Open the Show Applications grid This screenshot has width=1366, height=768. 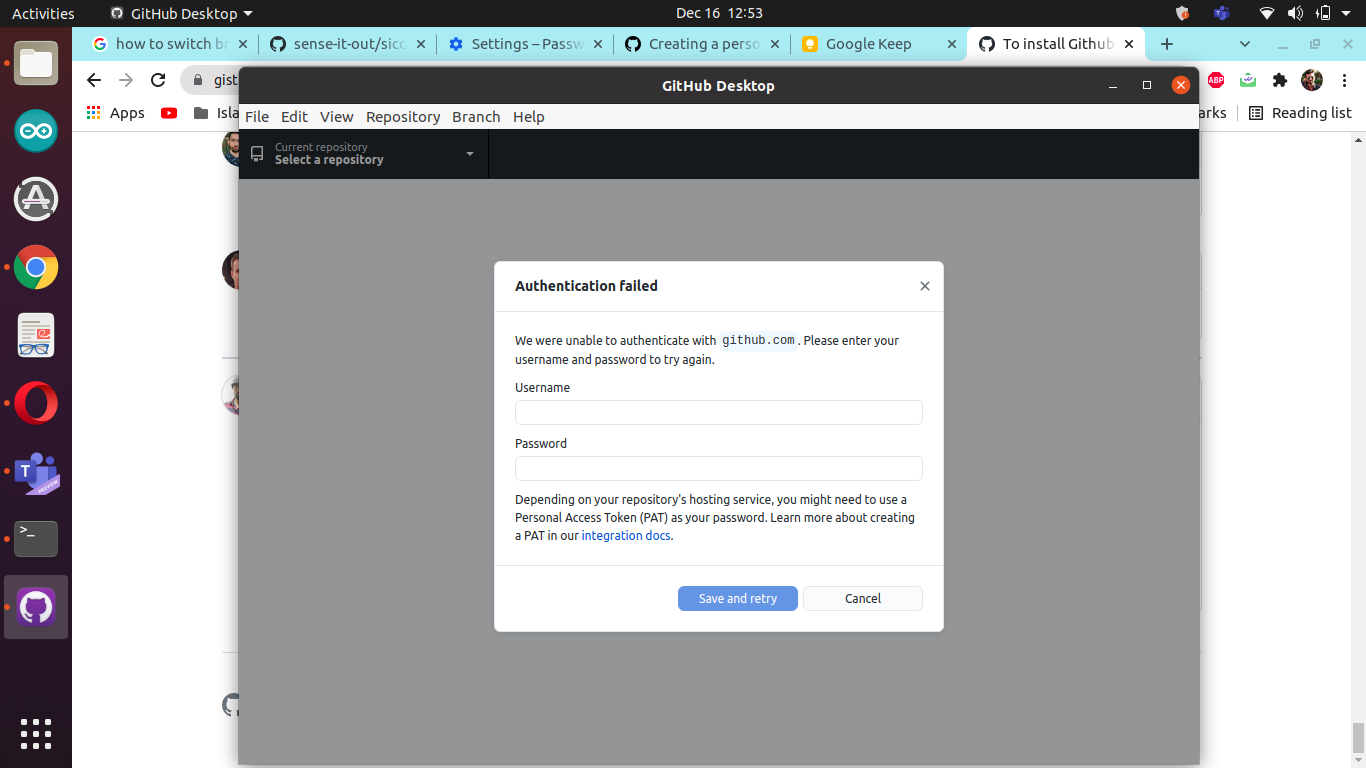[36, 734]
